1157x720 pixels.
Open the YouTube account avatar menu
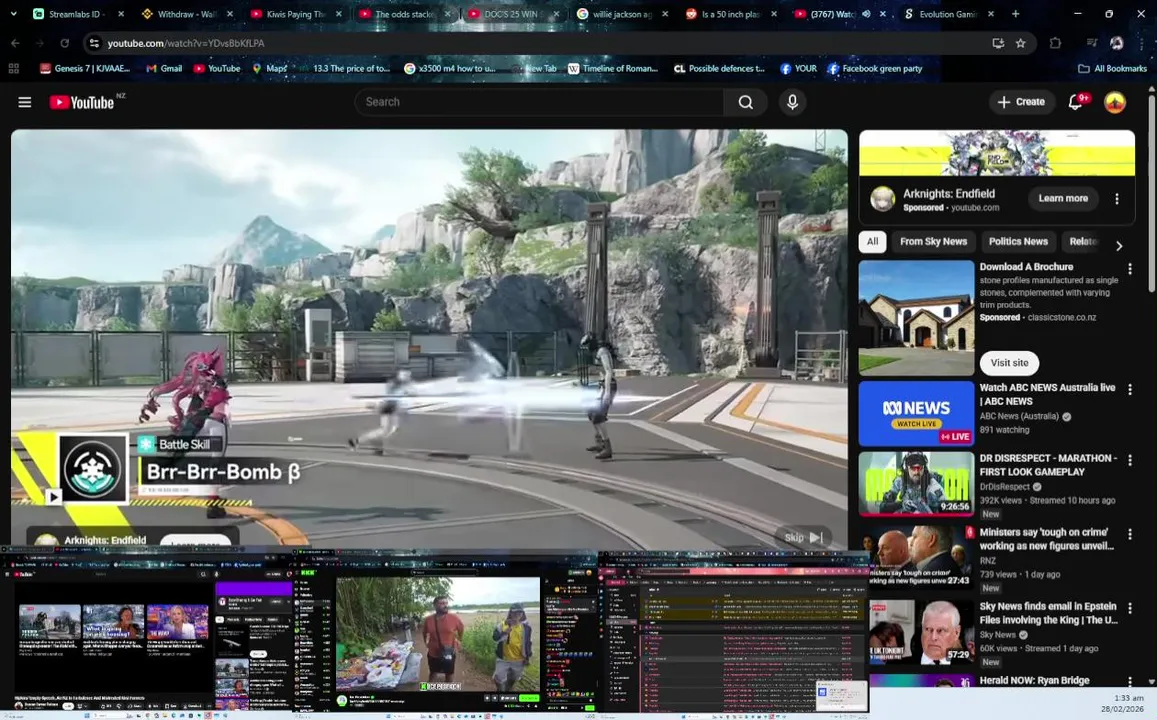pyautogui.click(x=1115, y=102)
